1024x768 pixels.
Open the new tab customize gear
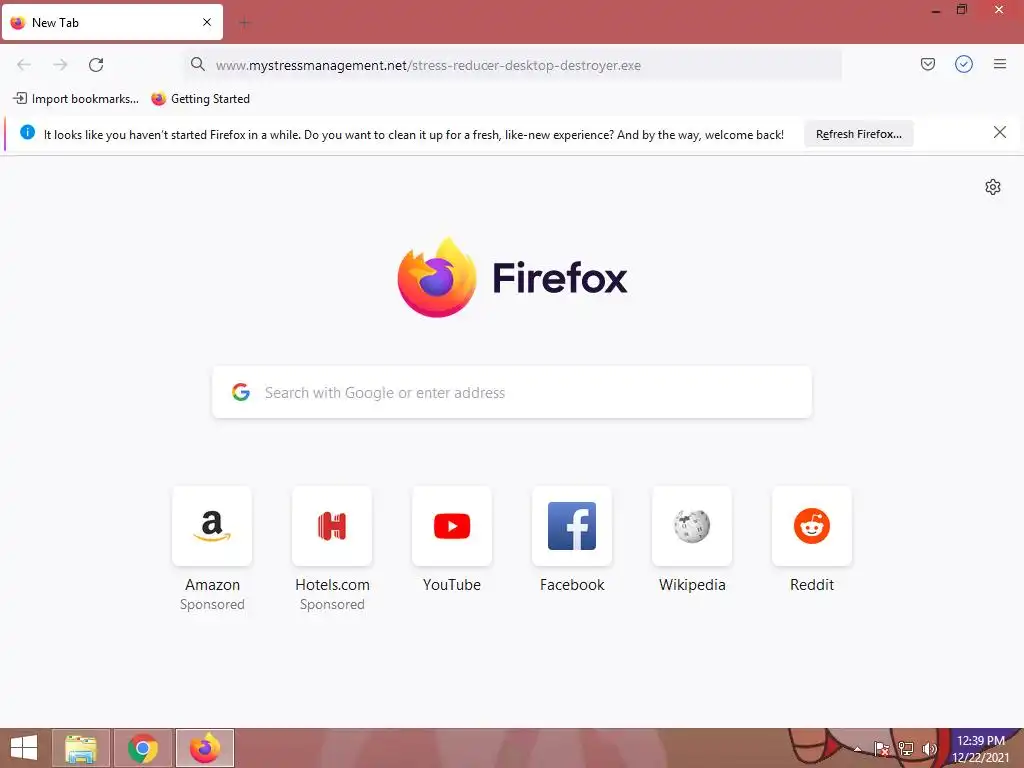(x=992, y=187)
